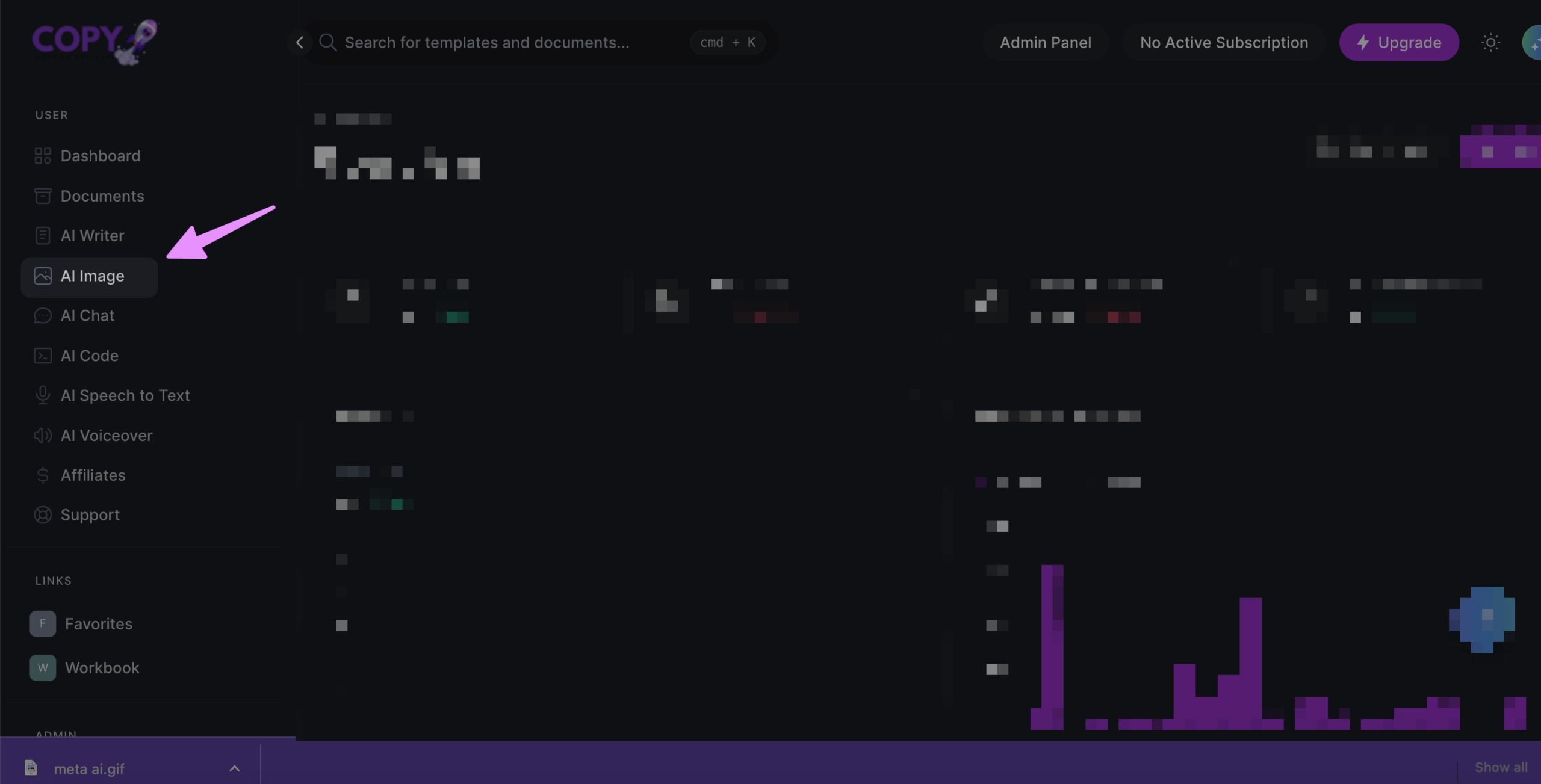This screenshot has width=1541, height=784.
Task: Open the Favorites link
Action: 98,624
